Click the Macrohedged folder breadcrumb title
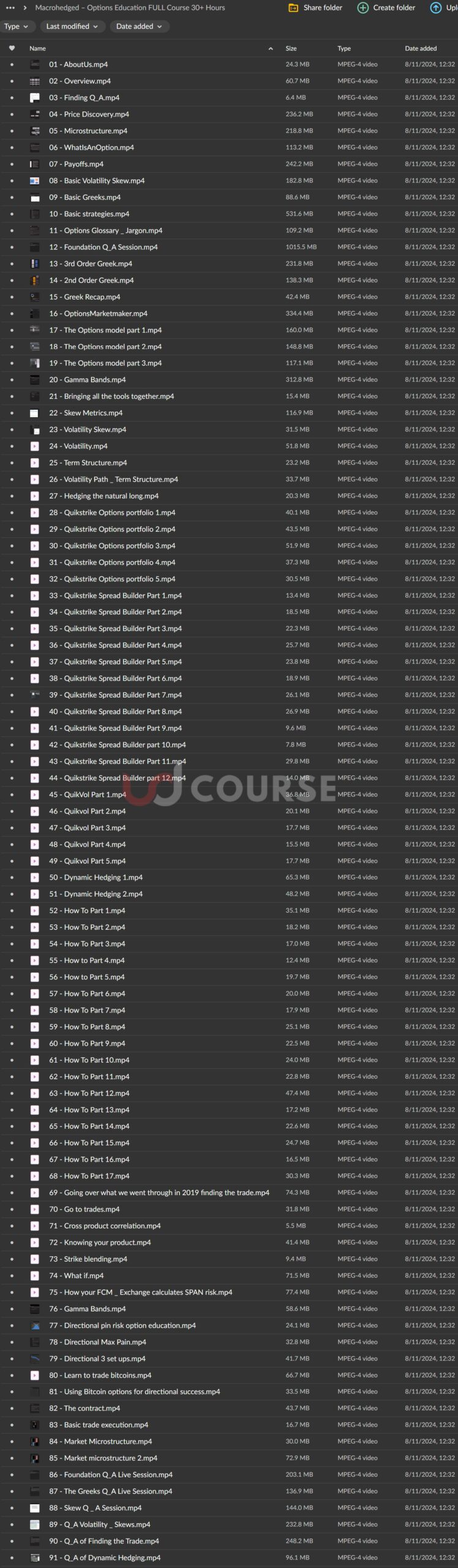Image resolution: width=458 pixels, height=1568 pixels. pos(130,8)
